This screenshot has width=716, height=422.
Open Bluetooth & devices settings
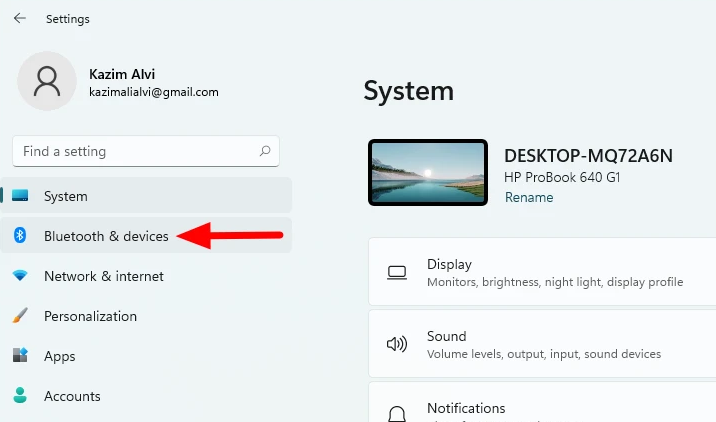point(146,235)
